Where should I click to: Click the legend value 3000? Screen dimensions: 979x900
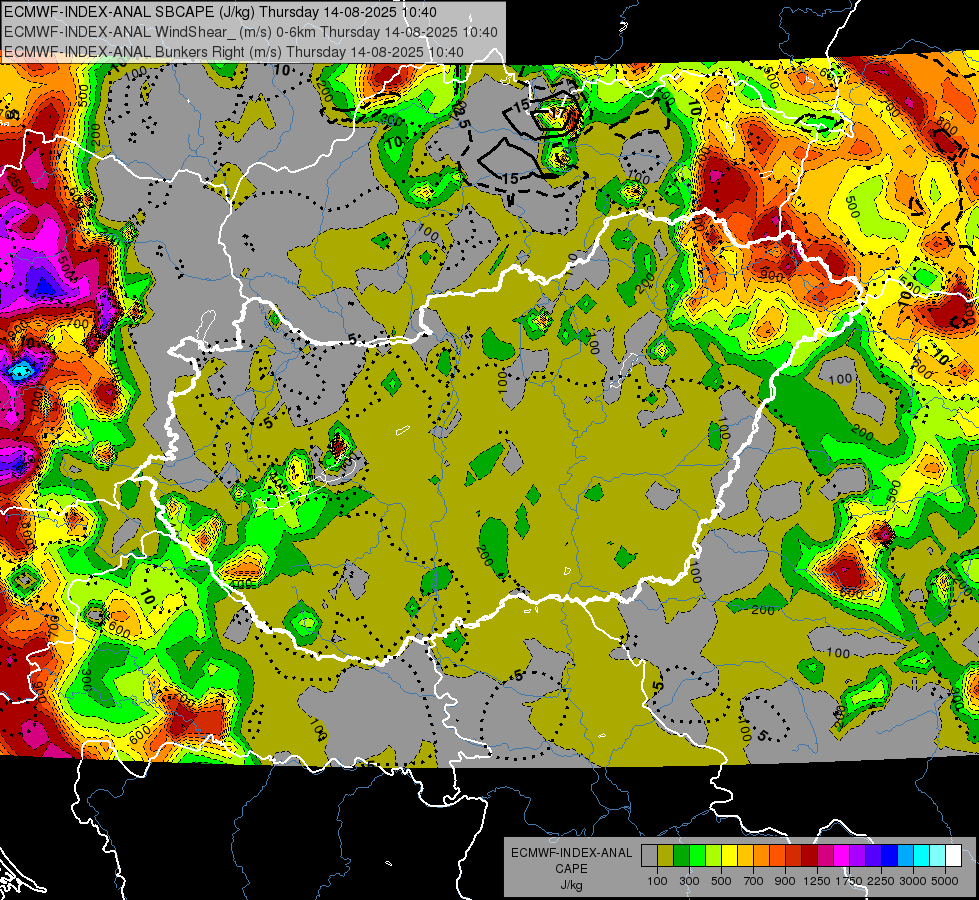pos(913,881)
